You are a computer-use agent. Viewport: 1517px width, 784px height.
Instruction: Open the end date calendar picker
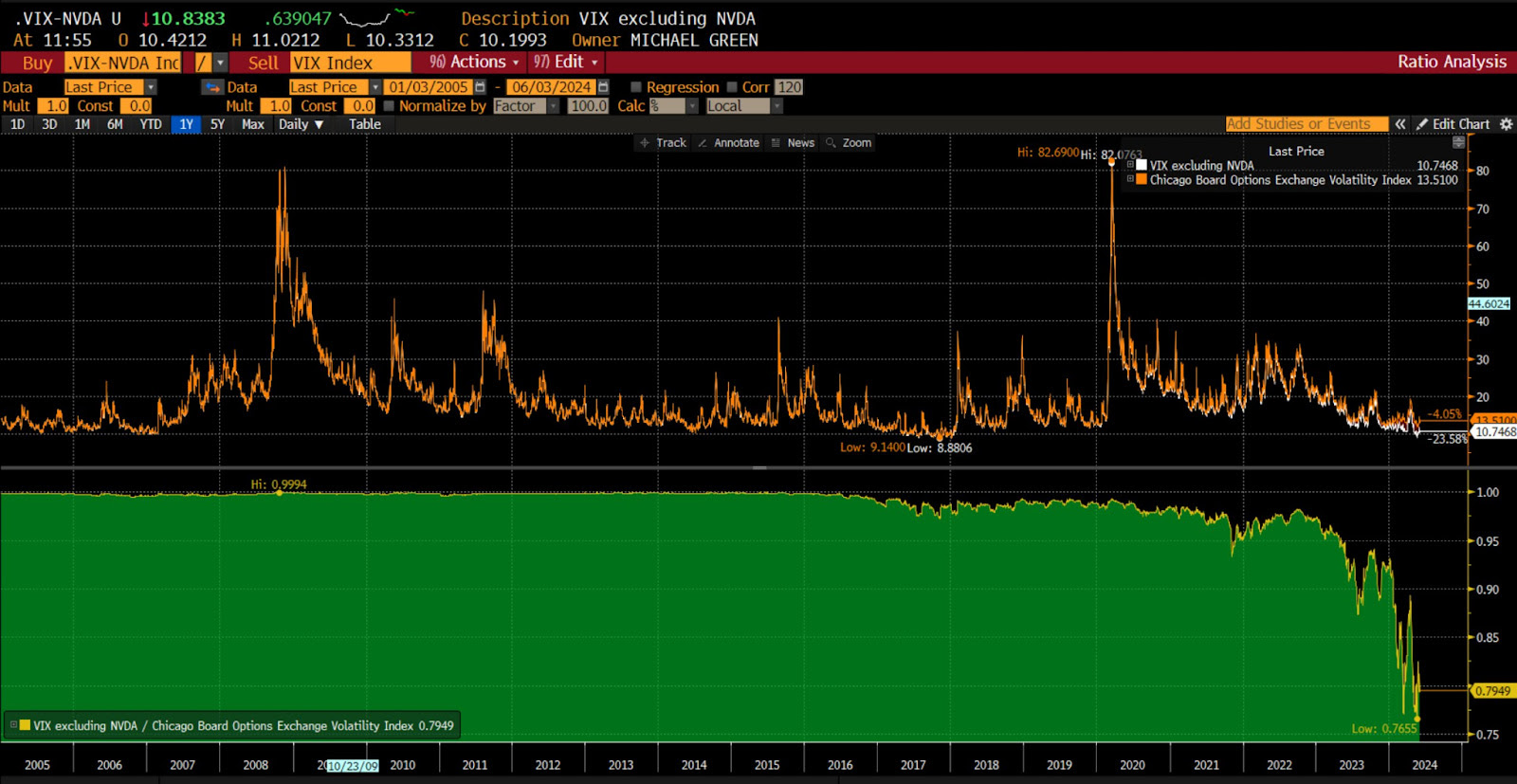(603, 87)
